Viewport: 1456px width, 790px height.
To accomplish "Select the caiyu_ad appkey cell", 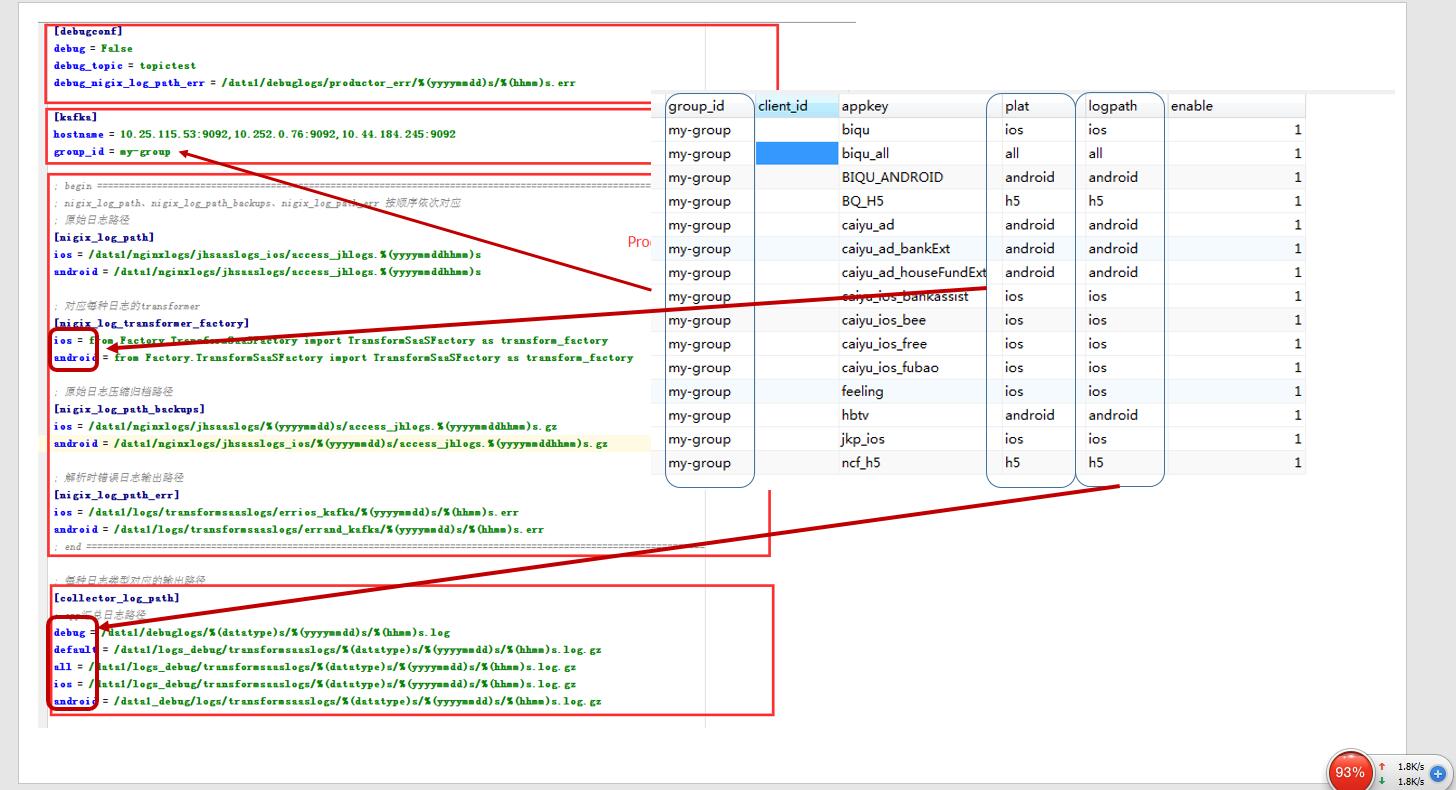I will coord(868,225).
